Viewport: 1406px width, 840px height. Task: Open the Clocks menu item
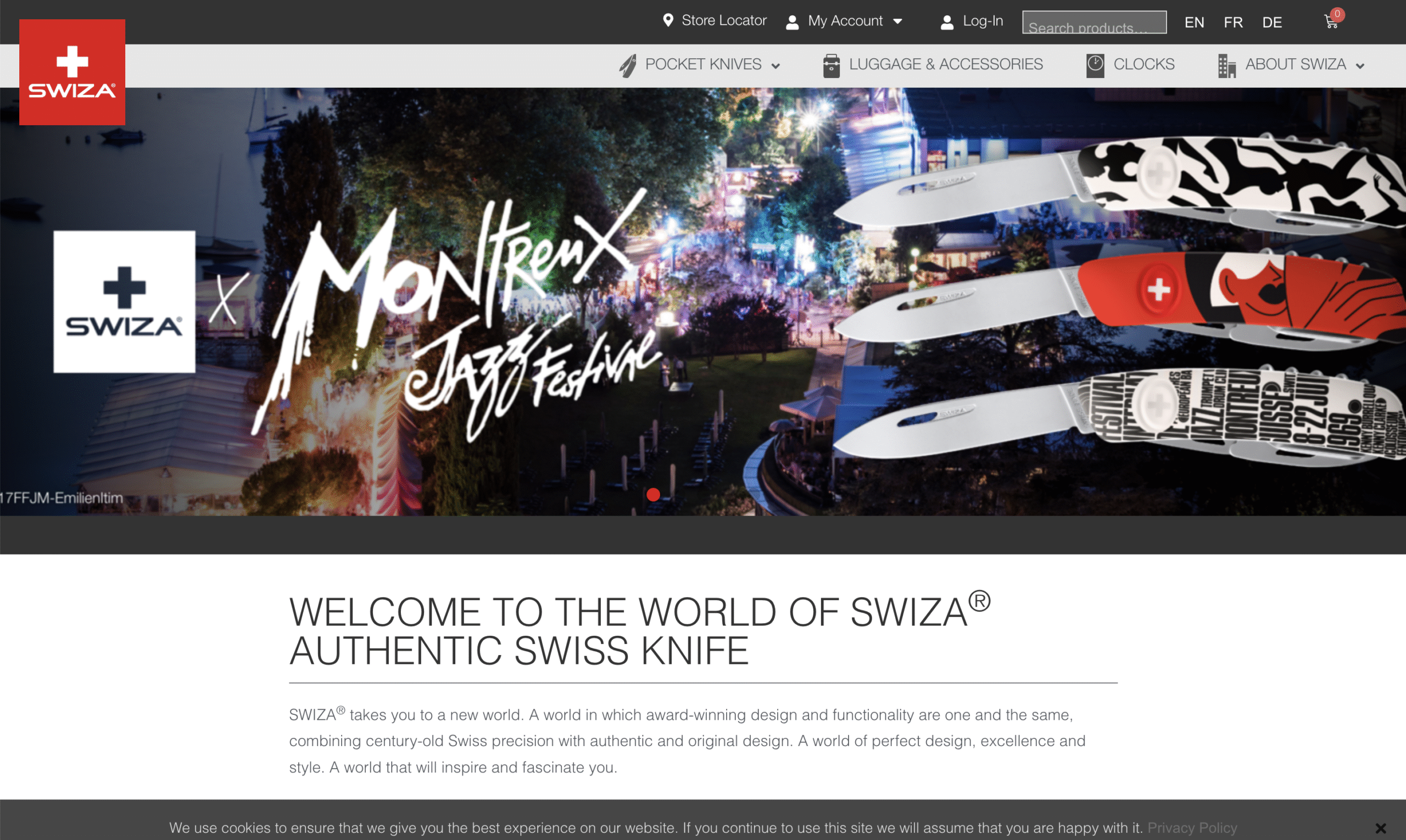1144,65
